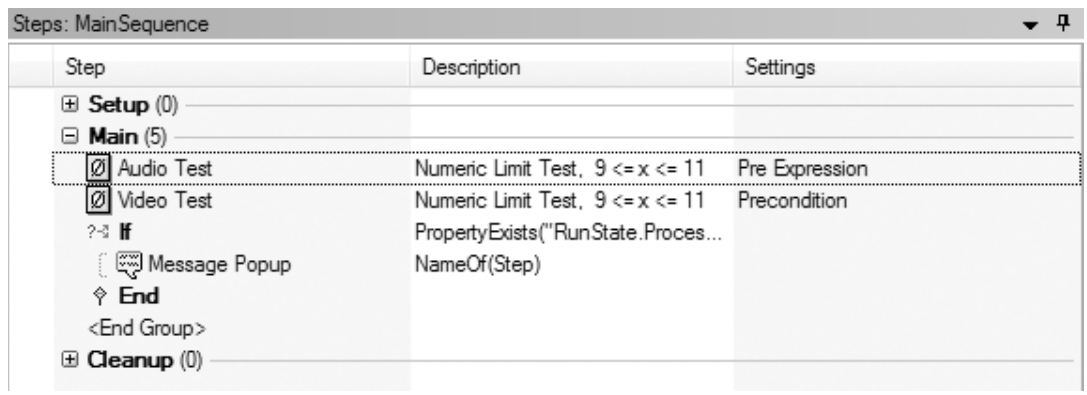Image resolution: width=1087 pixels, height=395 pixels.
Task: Expand the Setup step group
Action: [69, 105]
